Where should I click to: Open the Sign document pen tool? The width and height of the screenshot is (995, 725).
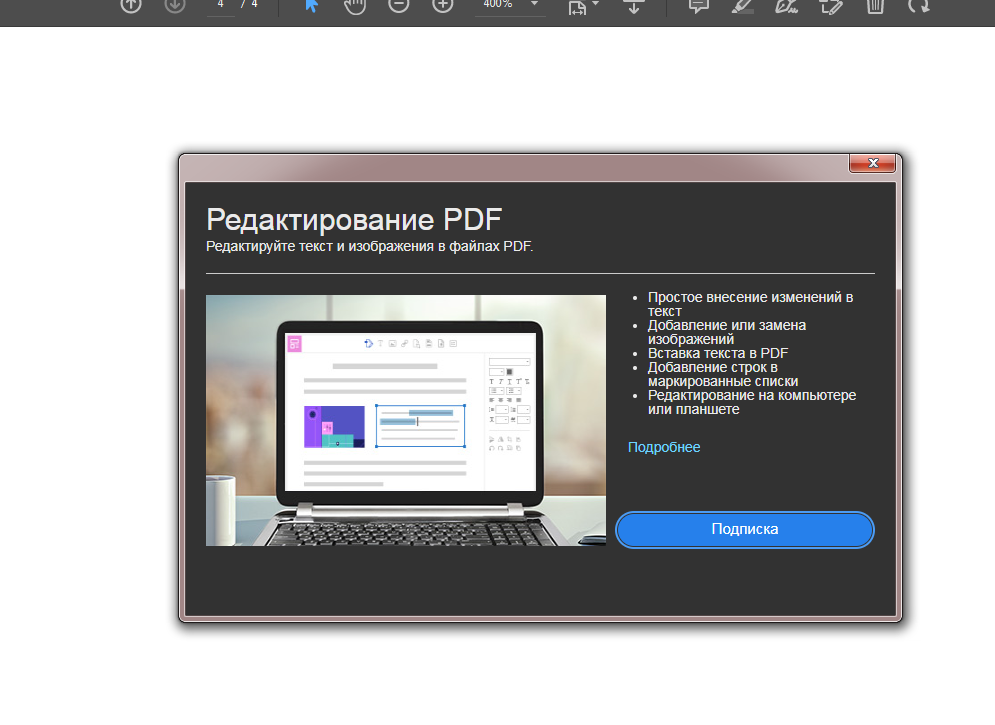786,6
